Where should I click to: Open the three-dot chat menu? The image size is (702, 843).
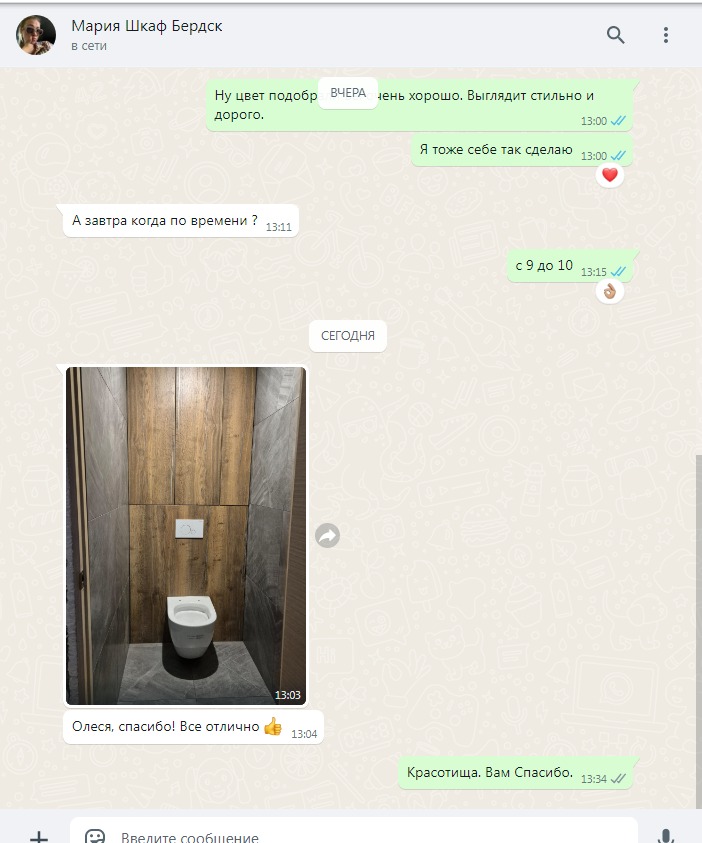coord(665,35)
